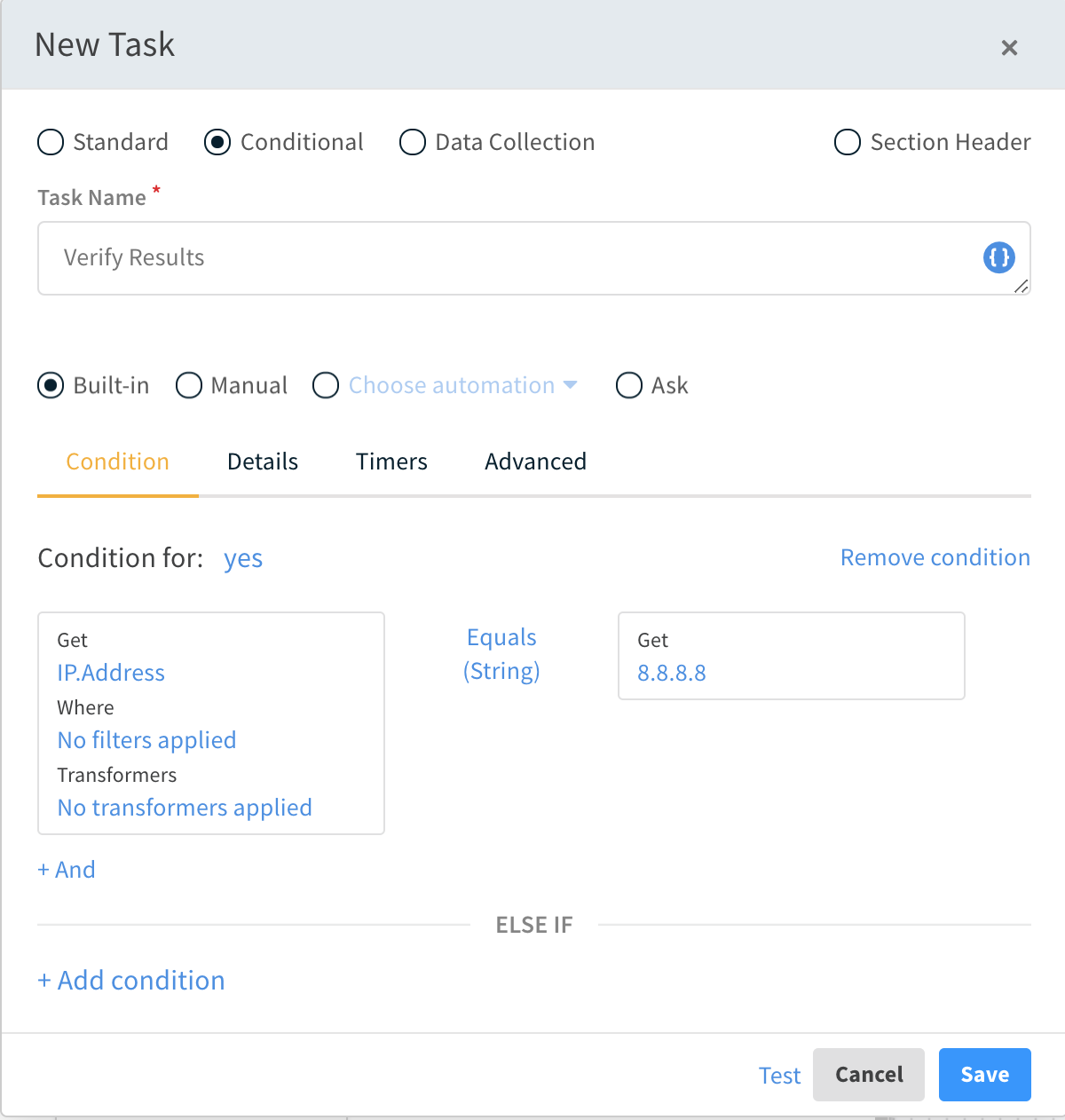Click + Add condition under ELSE IF
The image size is (1065, 1120).
(x=131, y=981)
